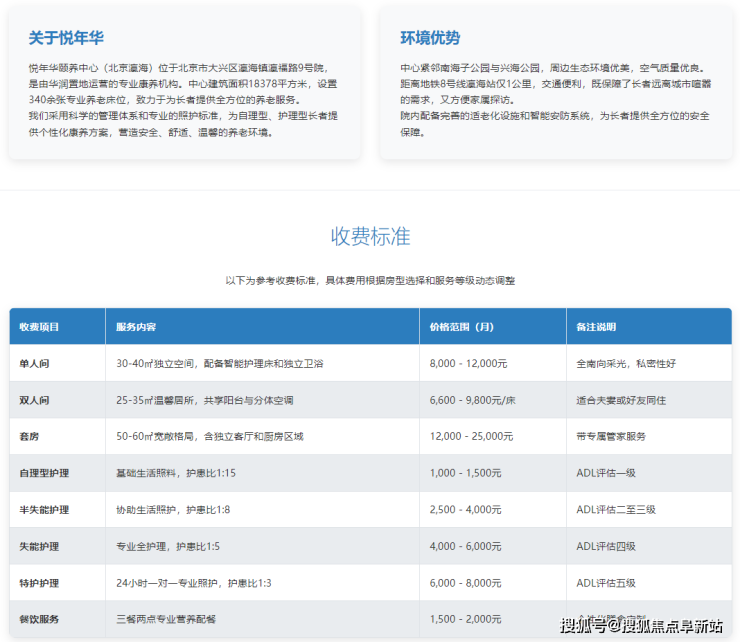Click the 12,000 - 25,000元 price cell
This screenshot has height=642, width=740.
pyautogui.click(x=471, y=437)
